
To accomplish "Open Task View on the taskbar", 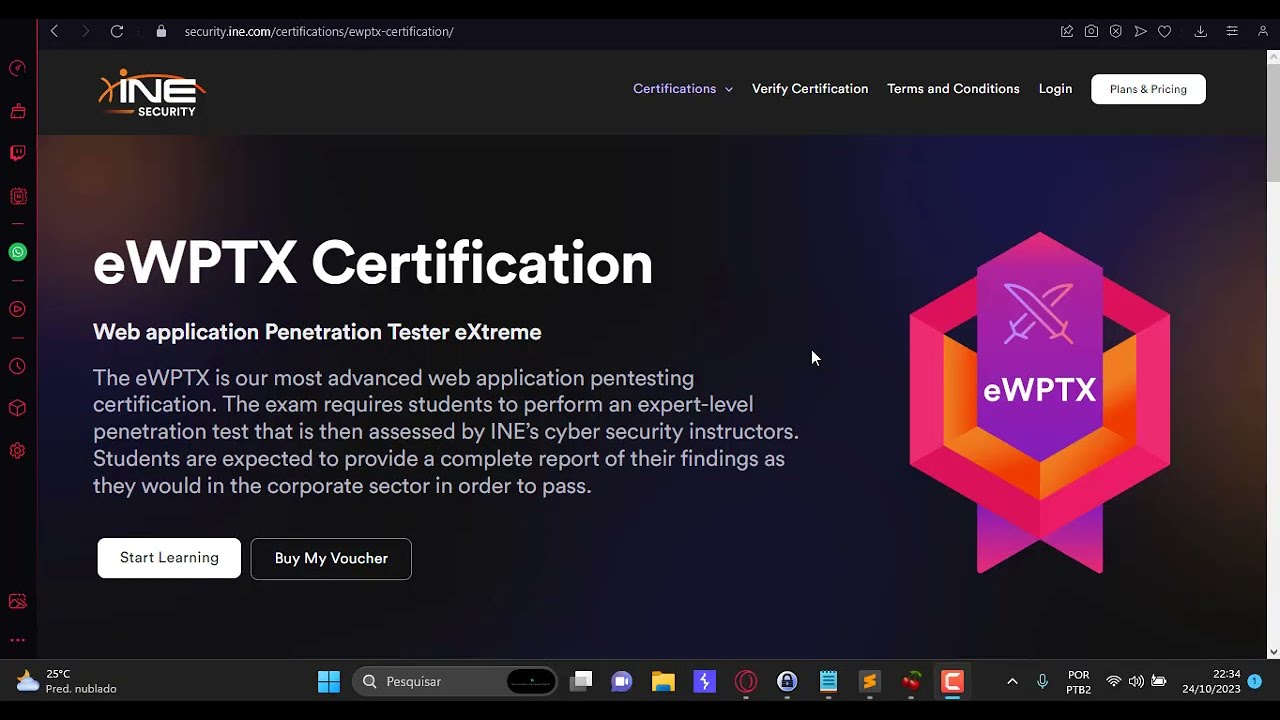I will click(581, 681).
